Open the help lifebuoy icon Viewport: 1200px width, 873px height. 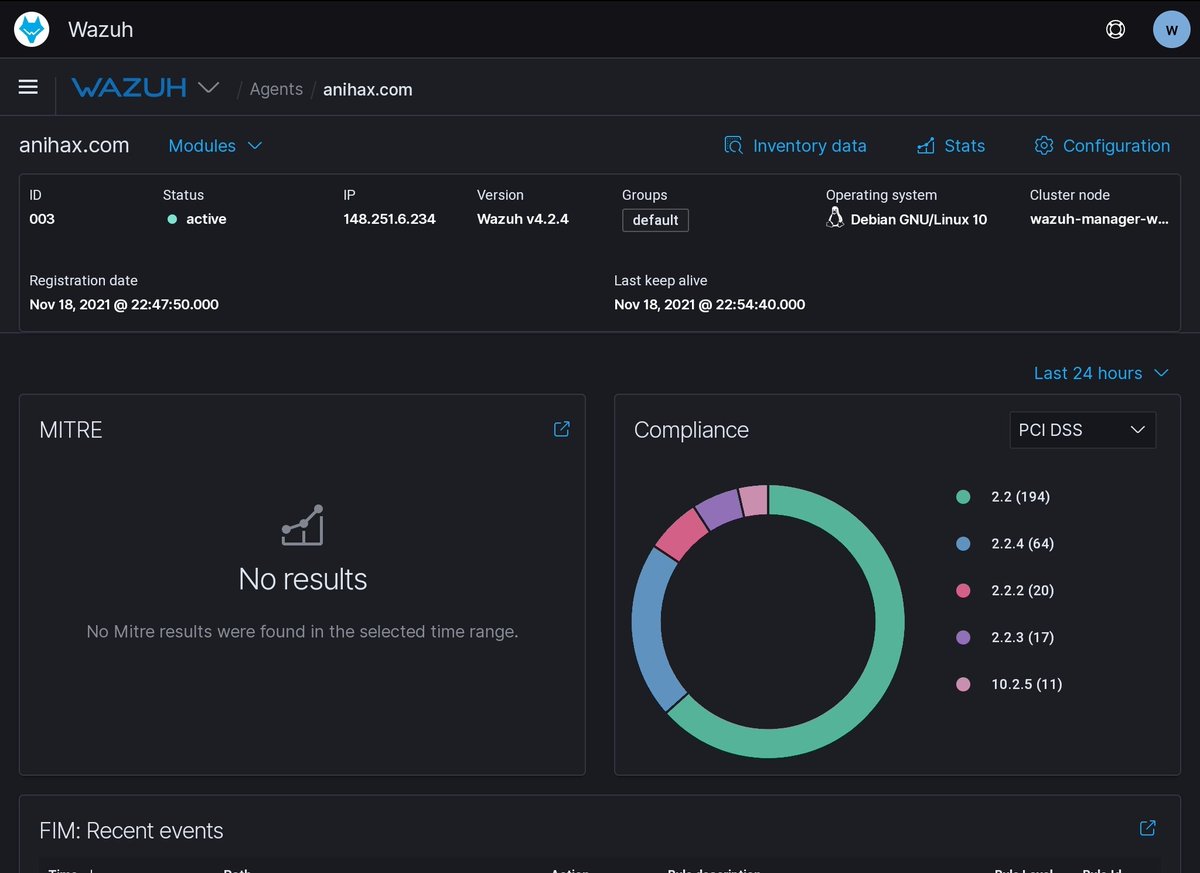[1116, 29]
